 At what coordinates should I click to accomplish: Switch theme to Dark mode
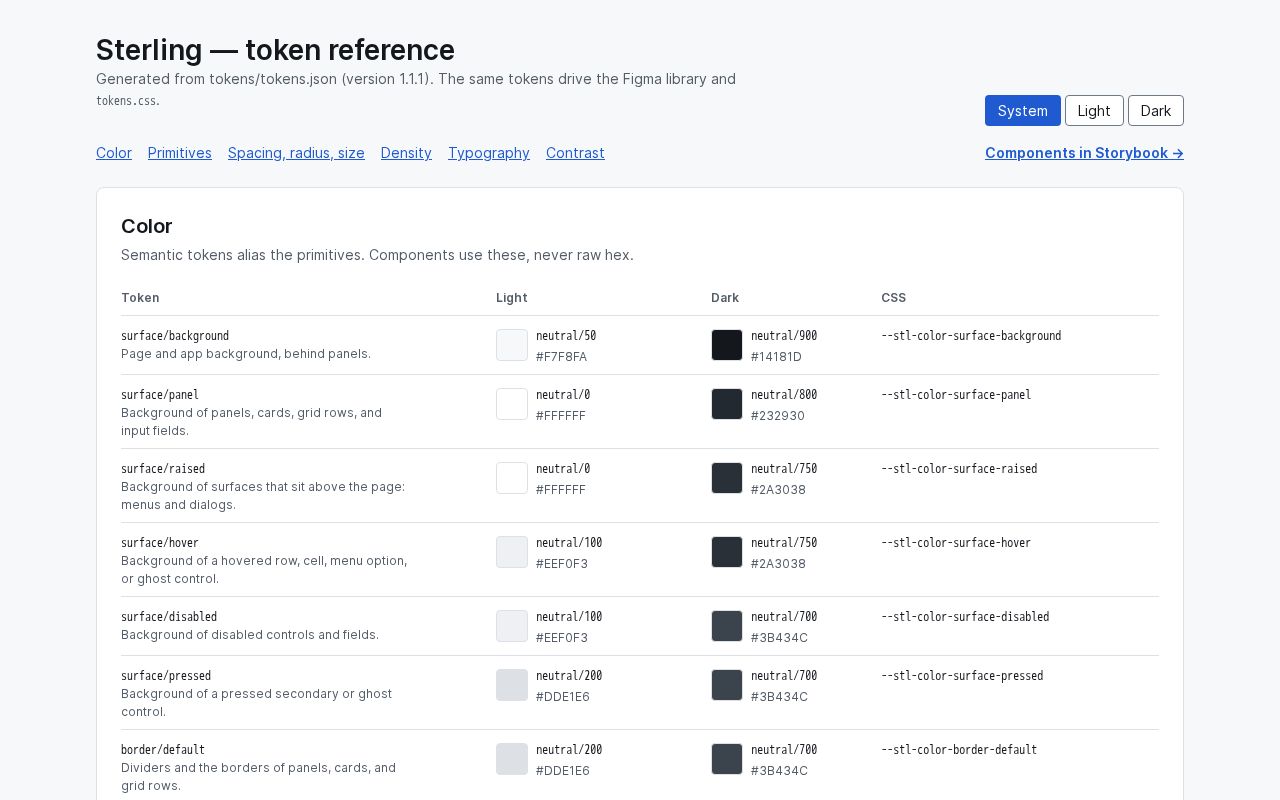(x=1155, y=111)
